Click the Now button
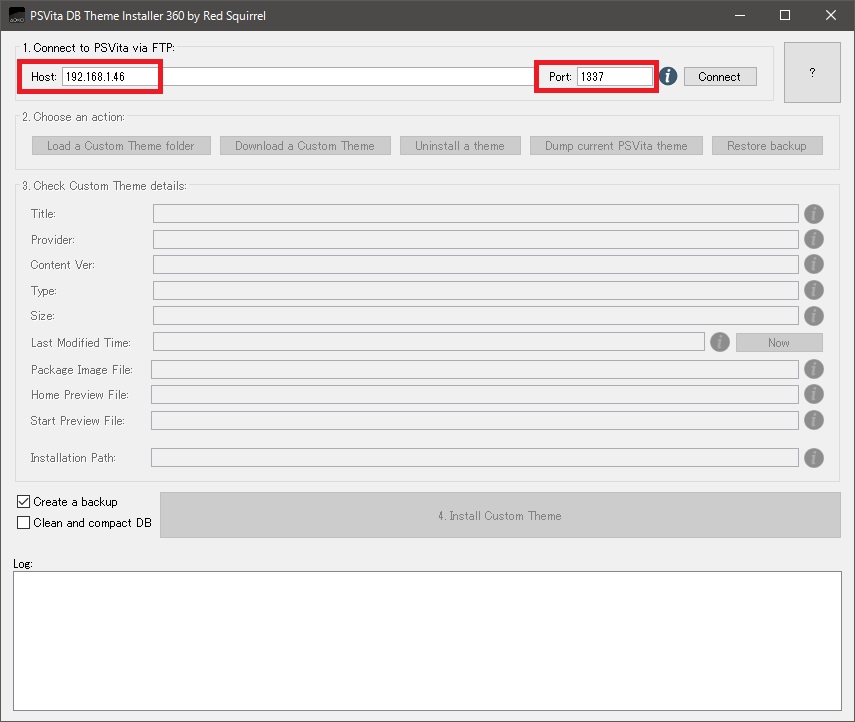 click(x=779, y=342)
